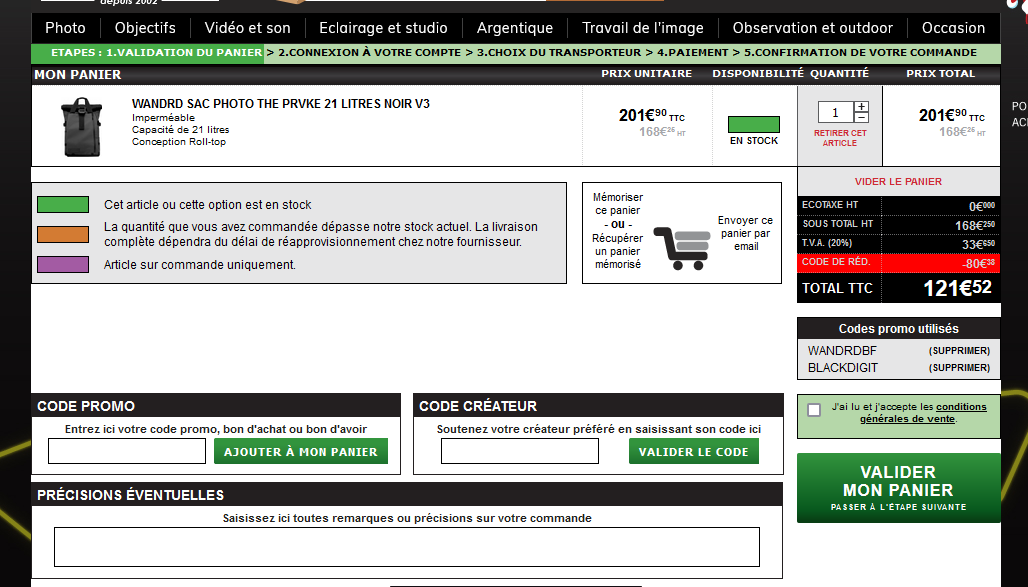Focus the code promo input field
1028x587 pixels.
click(127, 451)
